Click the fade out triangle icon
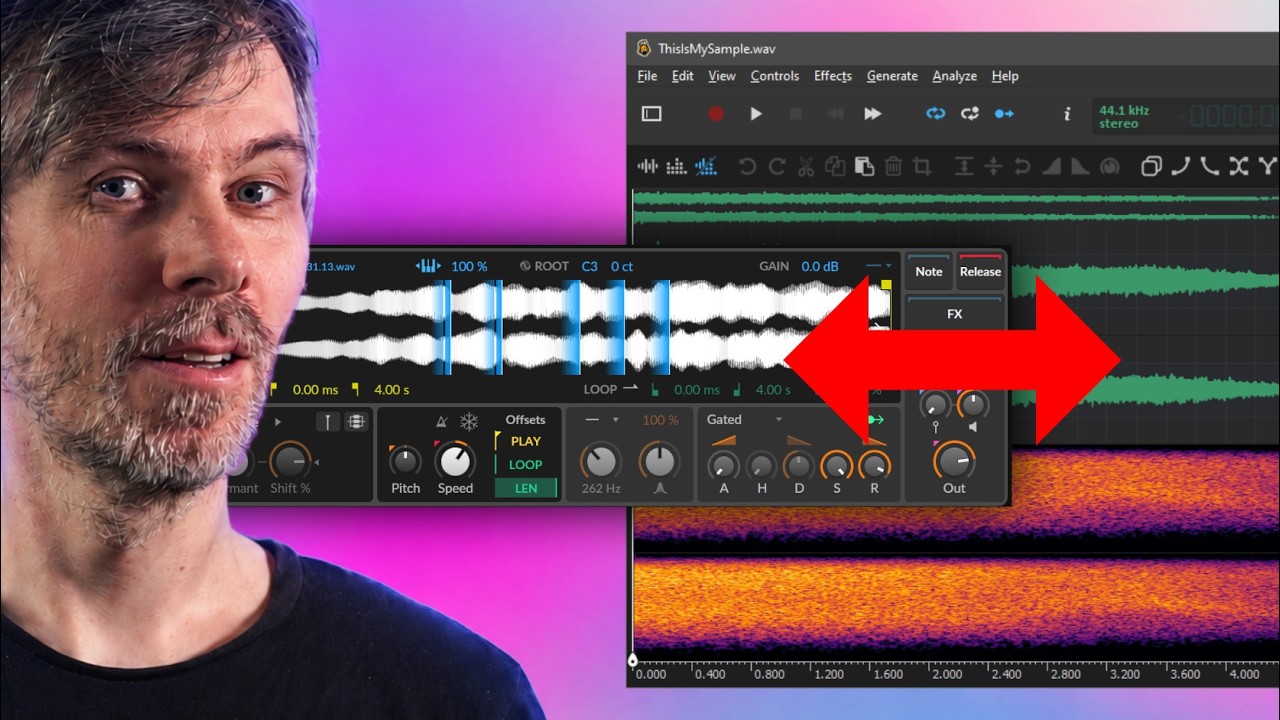 click(x=1080, y=166)
